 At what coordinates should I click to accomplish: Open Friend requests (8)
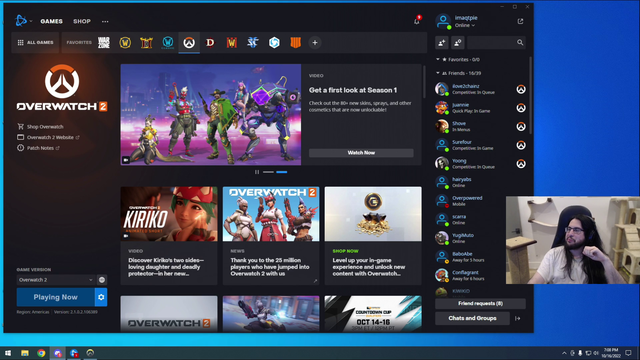pos(480,304)
